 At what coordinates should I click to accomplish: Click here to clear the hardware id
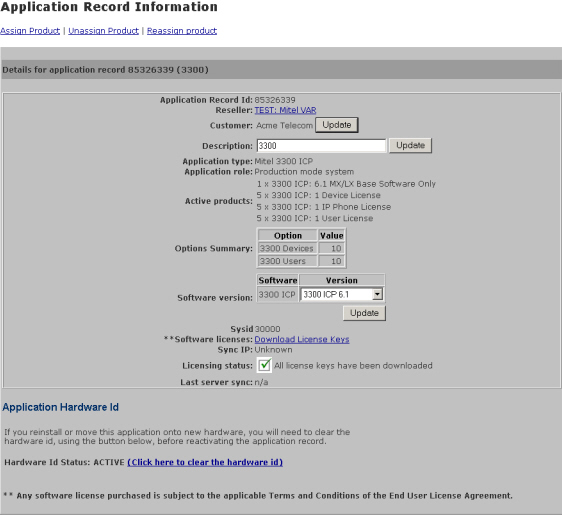point(205,462)
